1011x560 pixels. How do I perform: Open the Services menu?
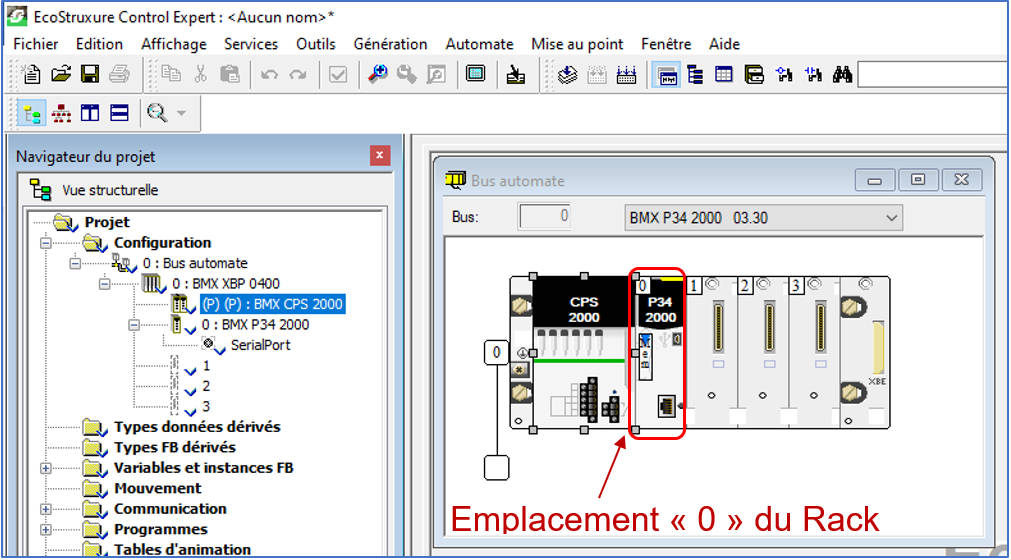point(251,44)
